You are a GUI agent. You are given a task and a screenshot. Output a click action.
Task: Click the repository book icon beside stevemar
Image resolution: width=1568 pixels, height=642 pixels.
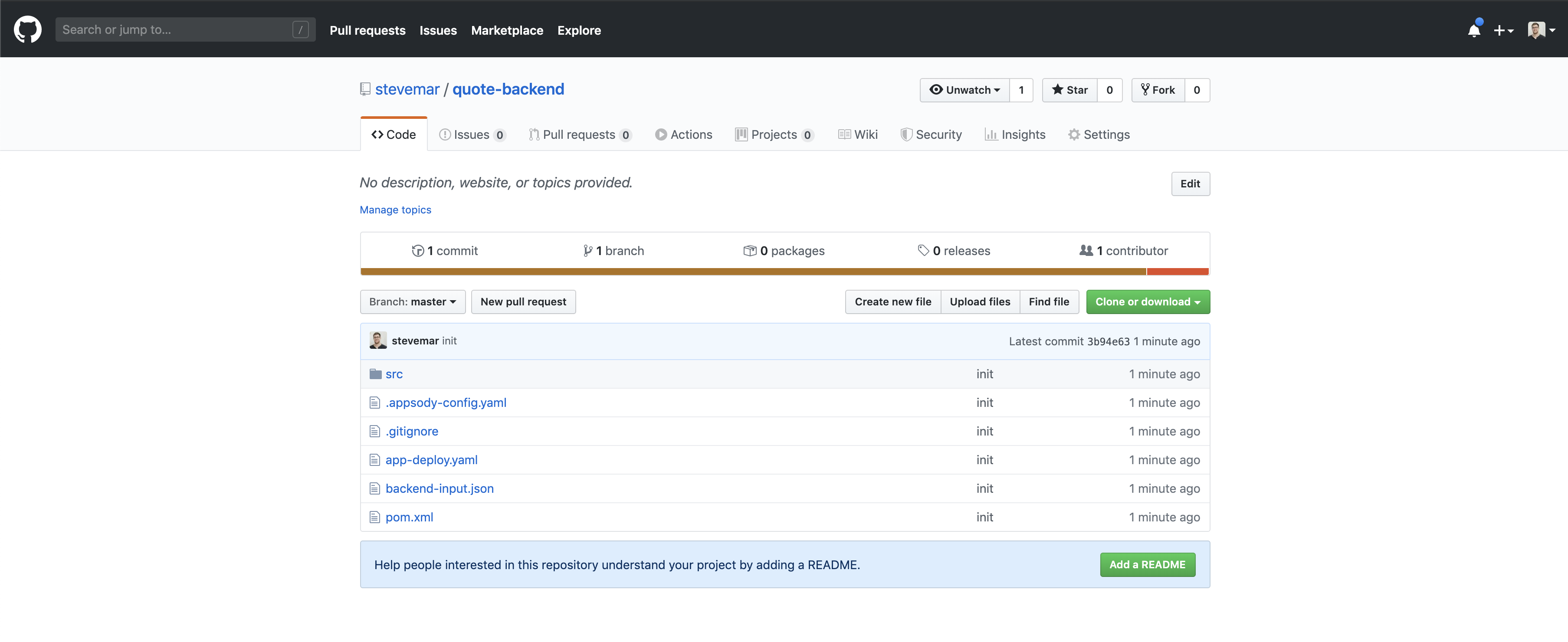[364, 89]
